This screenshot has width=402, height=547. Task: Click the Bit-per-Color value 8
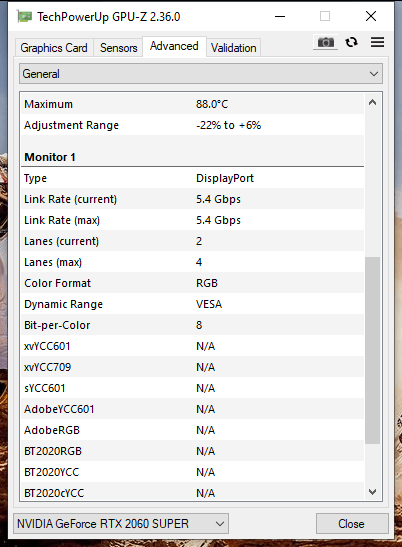click(x=199, y=325)
